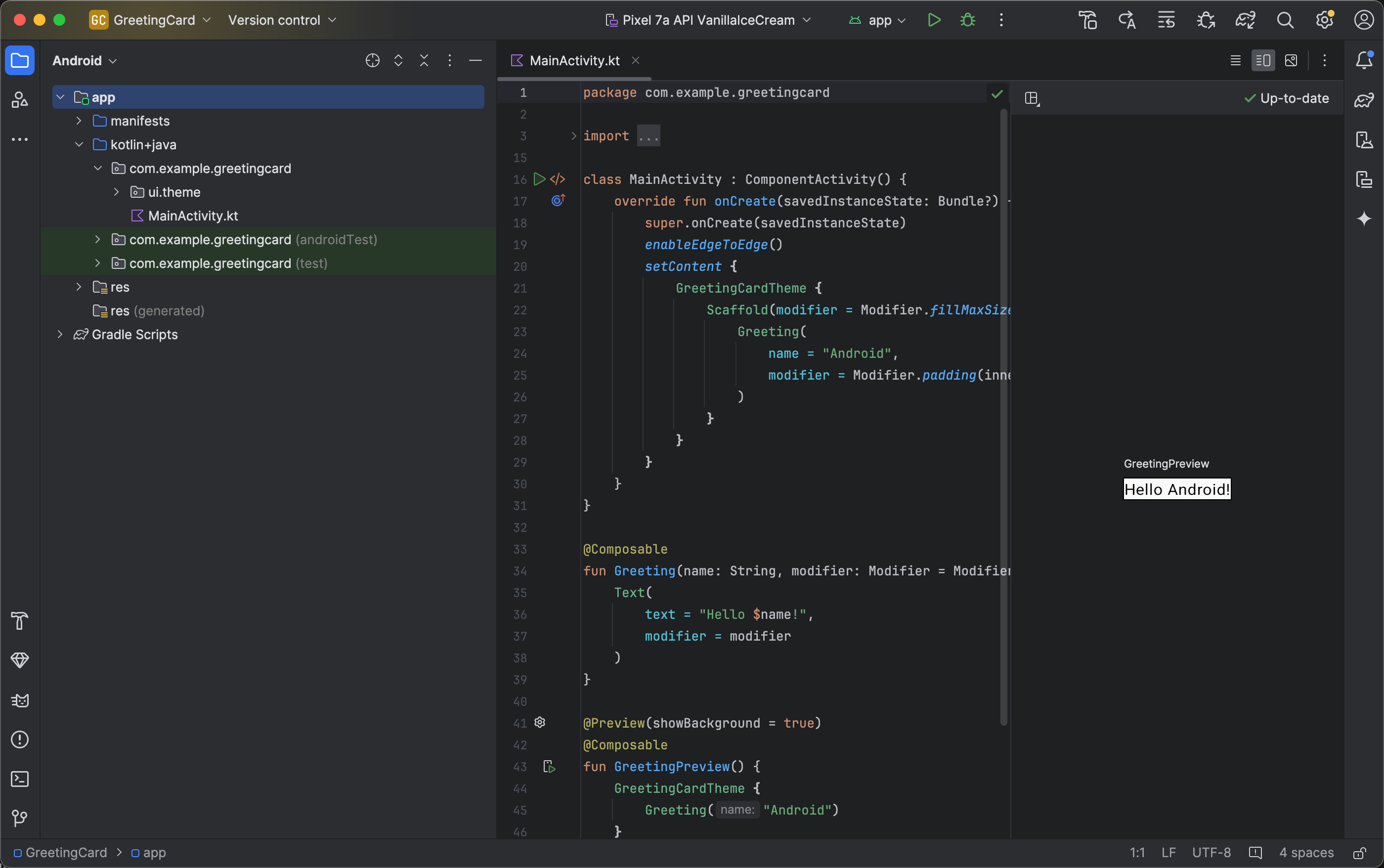This screenshot has height=868, width=1384.
Task: Expand Gradle Scripts node
Action: point(60,334)
